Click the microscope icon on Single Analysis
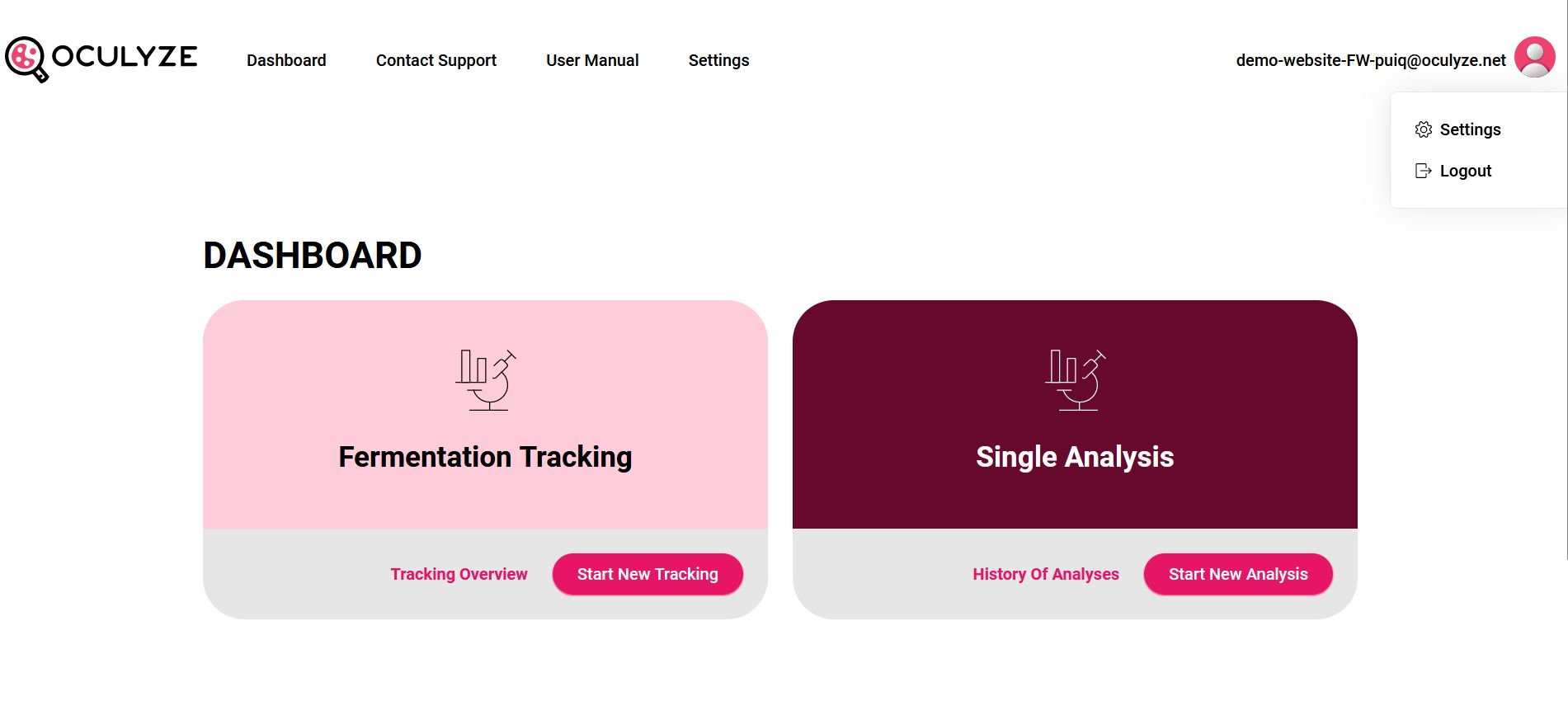This screenshot has width=1568, height=701. [1076, 380]
